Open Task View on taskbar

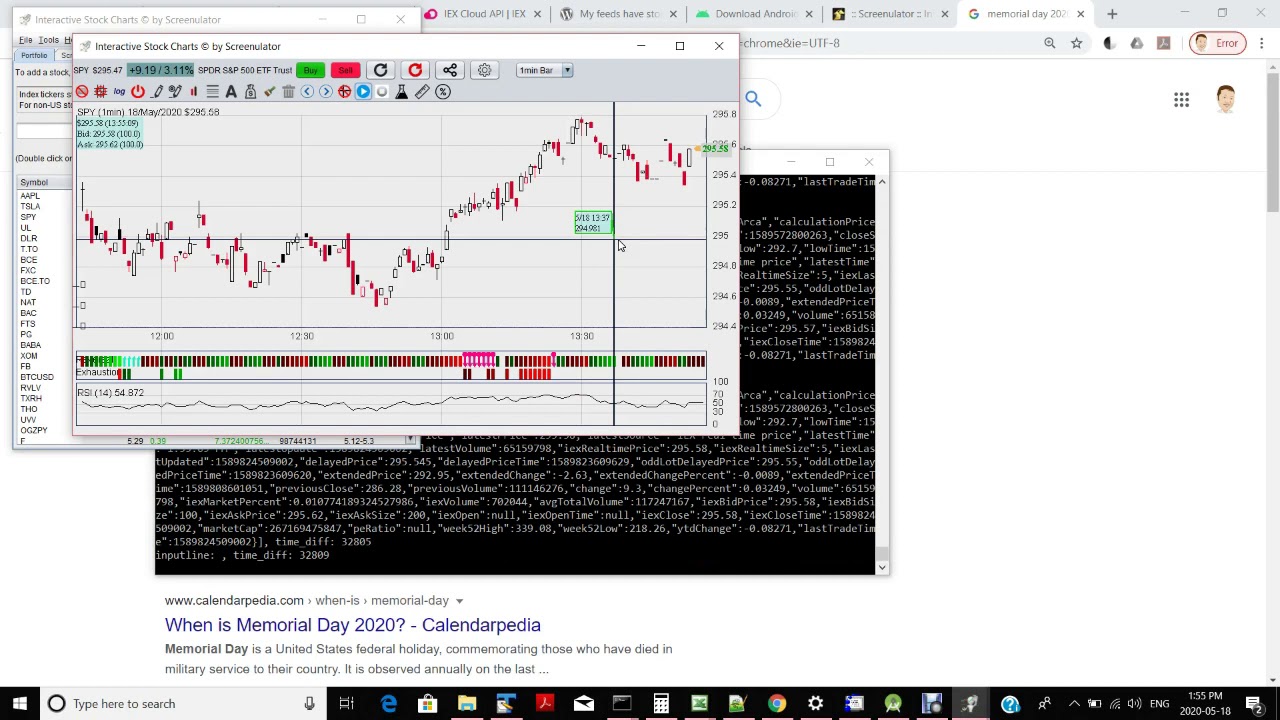pyautogui.click(x=346, y=703)
